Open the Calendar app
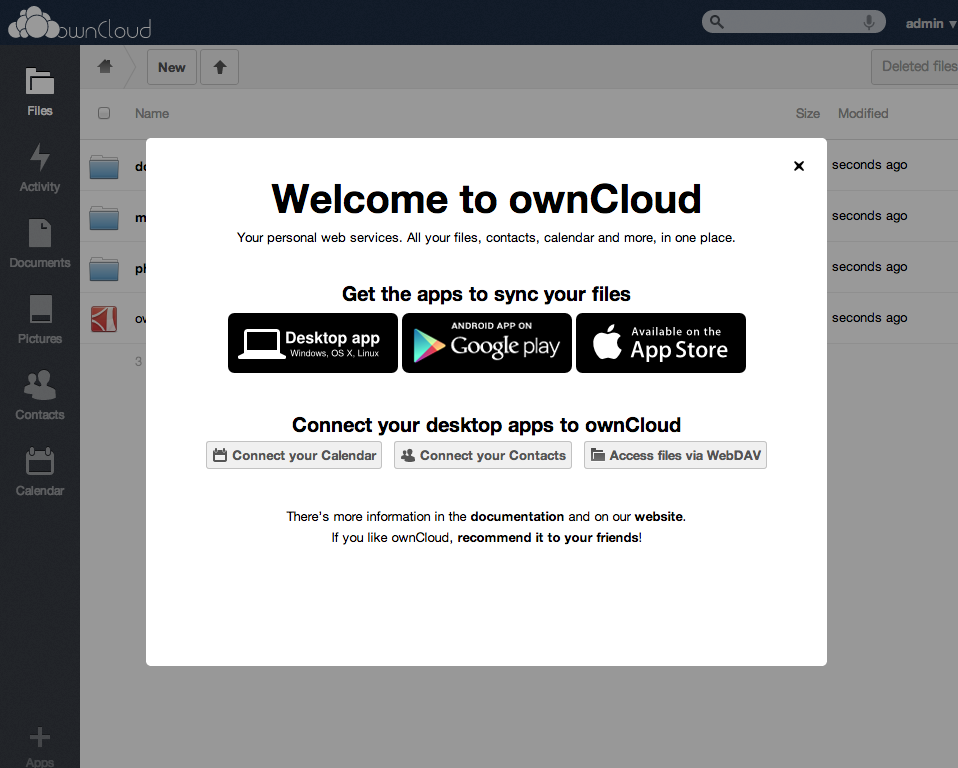 [40, 472]
